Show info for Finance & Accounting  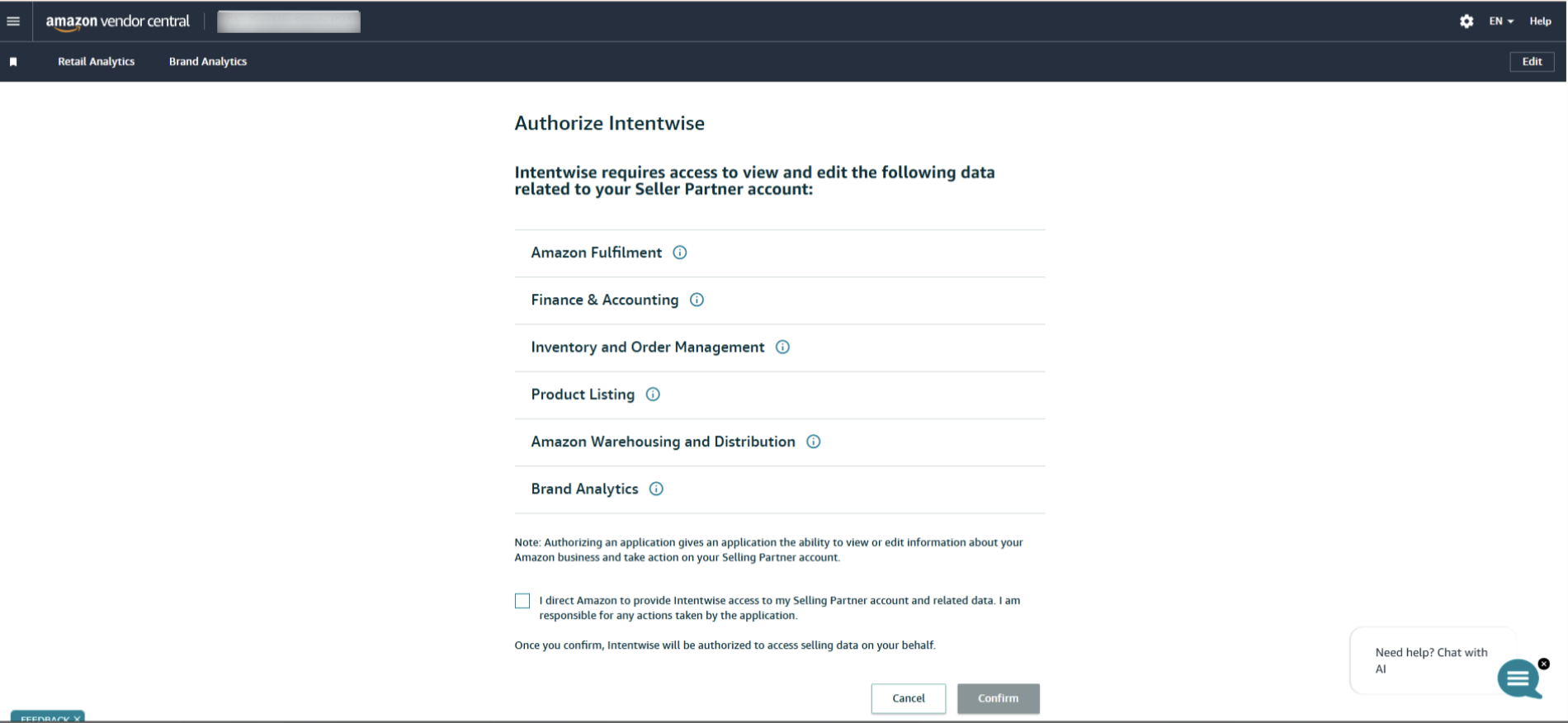697,300
